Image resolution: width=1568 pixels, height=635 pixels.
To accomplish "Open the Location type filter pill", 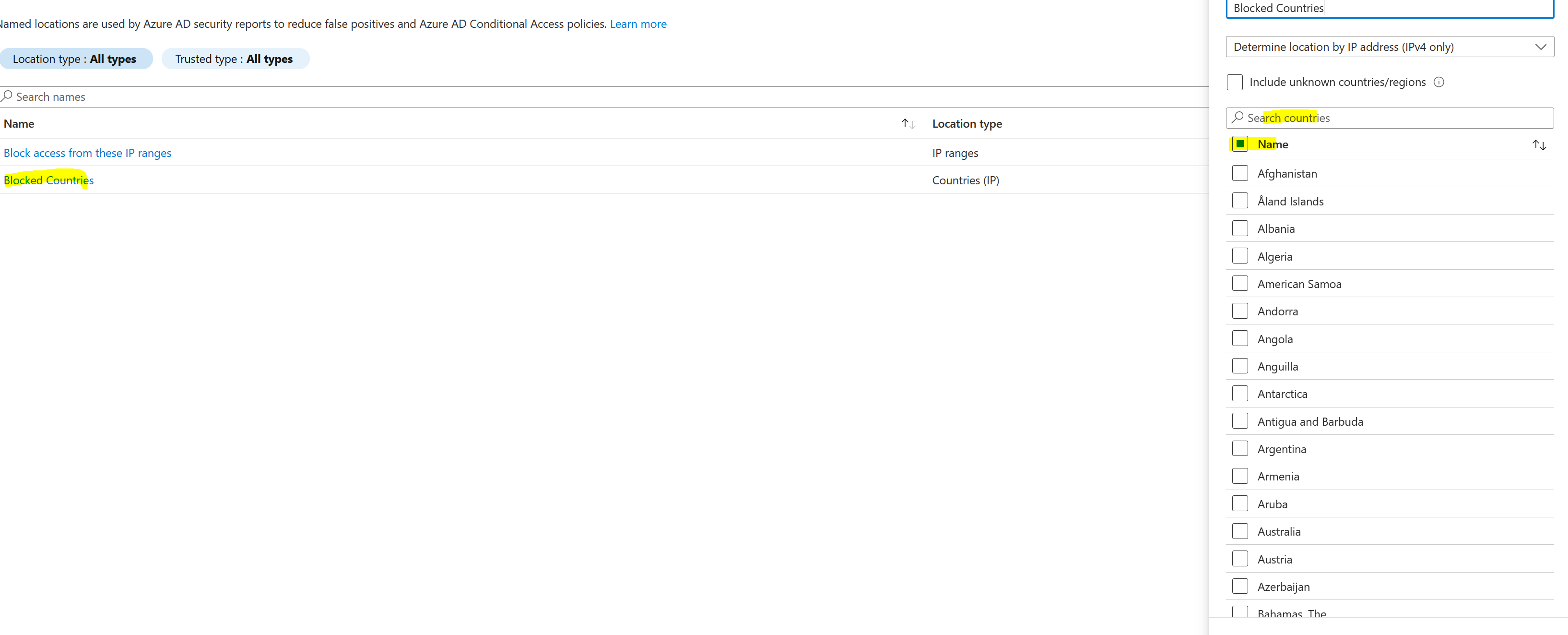I will 75,59.
